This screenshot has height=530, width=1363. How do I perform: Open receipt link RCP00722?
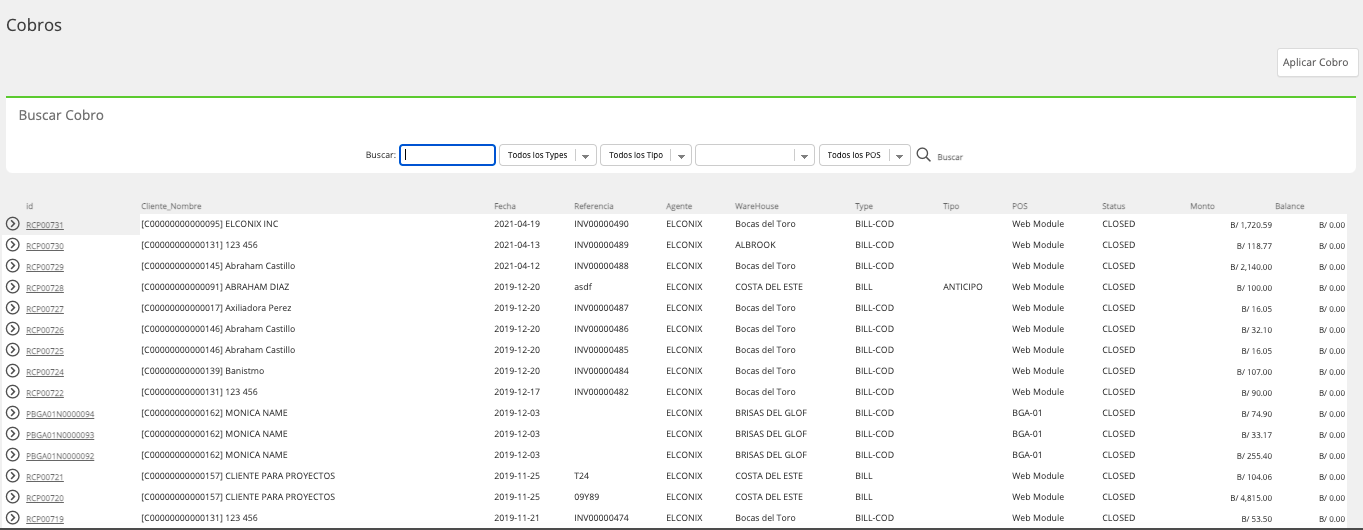pos(45,393)
